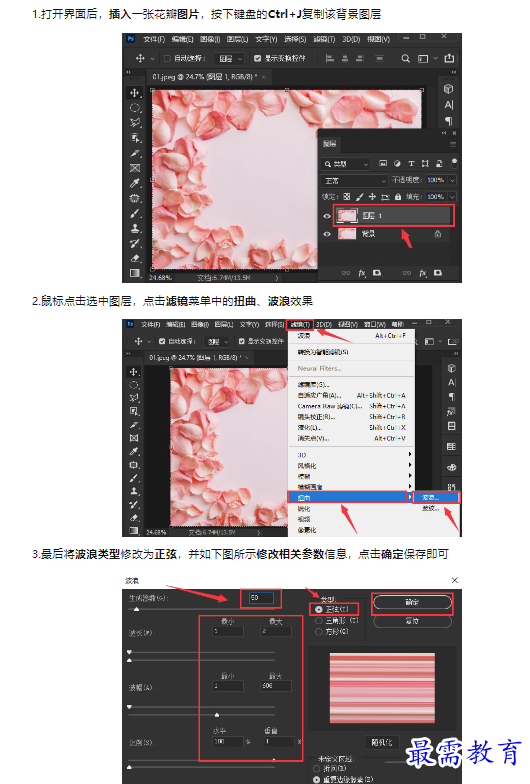Filter layers by type layers (T icon)
The height and width of the screenshot is (784, 530).
411,164
